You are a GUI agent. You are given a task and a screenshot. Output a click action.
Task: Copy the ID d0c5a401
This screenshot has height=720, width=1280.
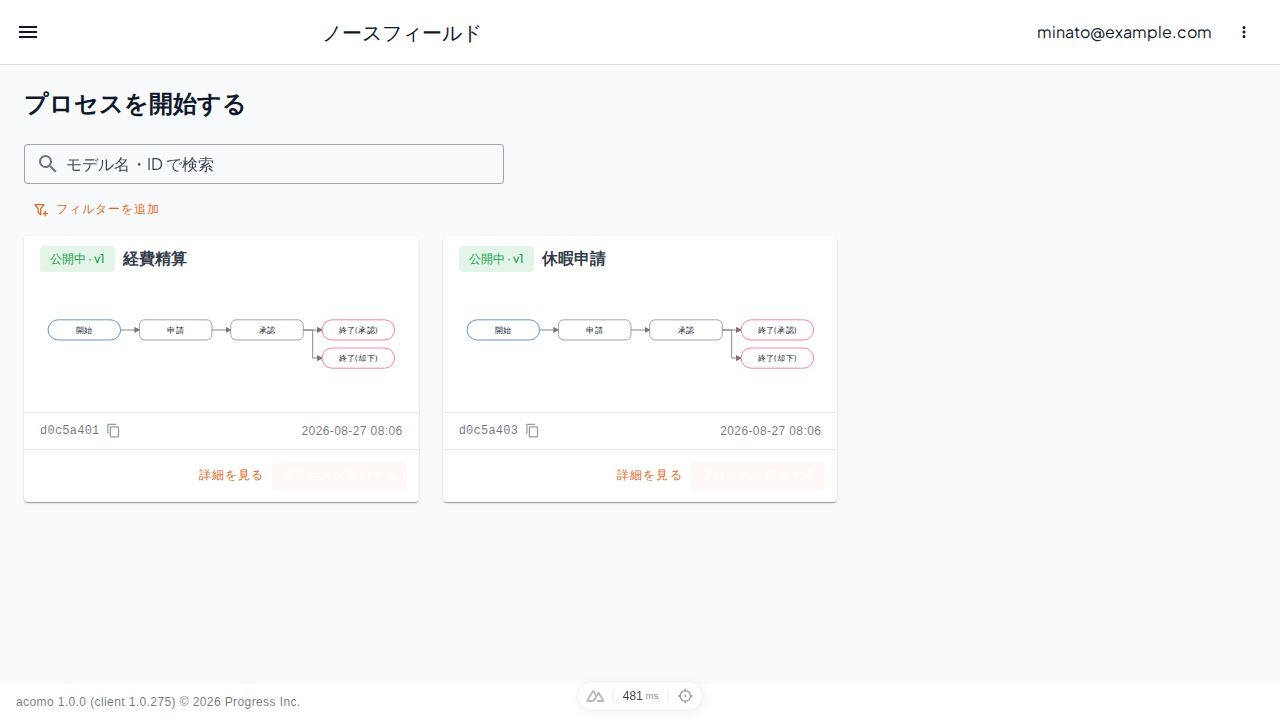click(114, 431)
